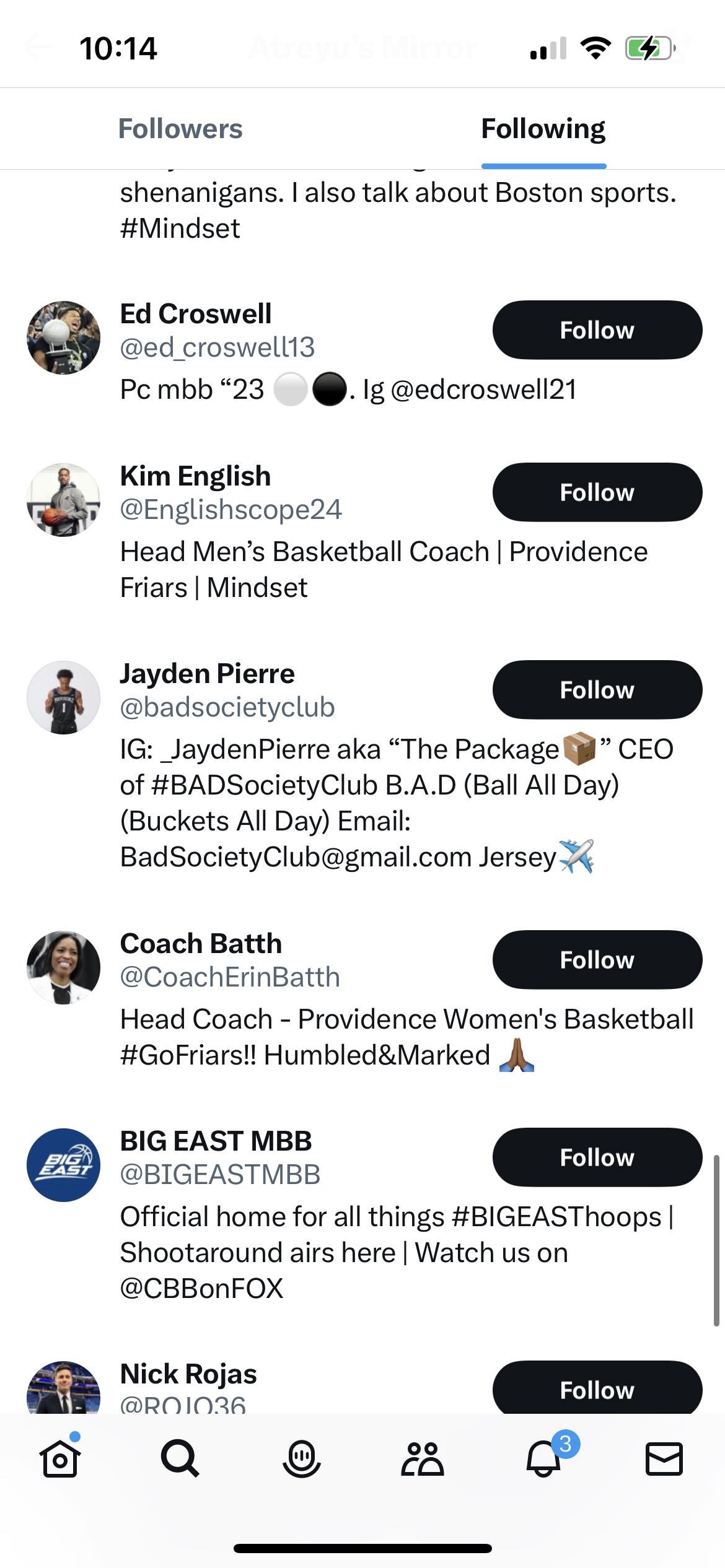This screenshot has width=725, height=1568.
Task: Open the Notifications bell icon
Action: coord(543,1459)
